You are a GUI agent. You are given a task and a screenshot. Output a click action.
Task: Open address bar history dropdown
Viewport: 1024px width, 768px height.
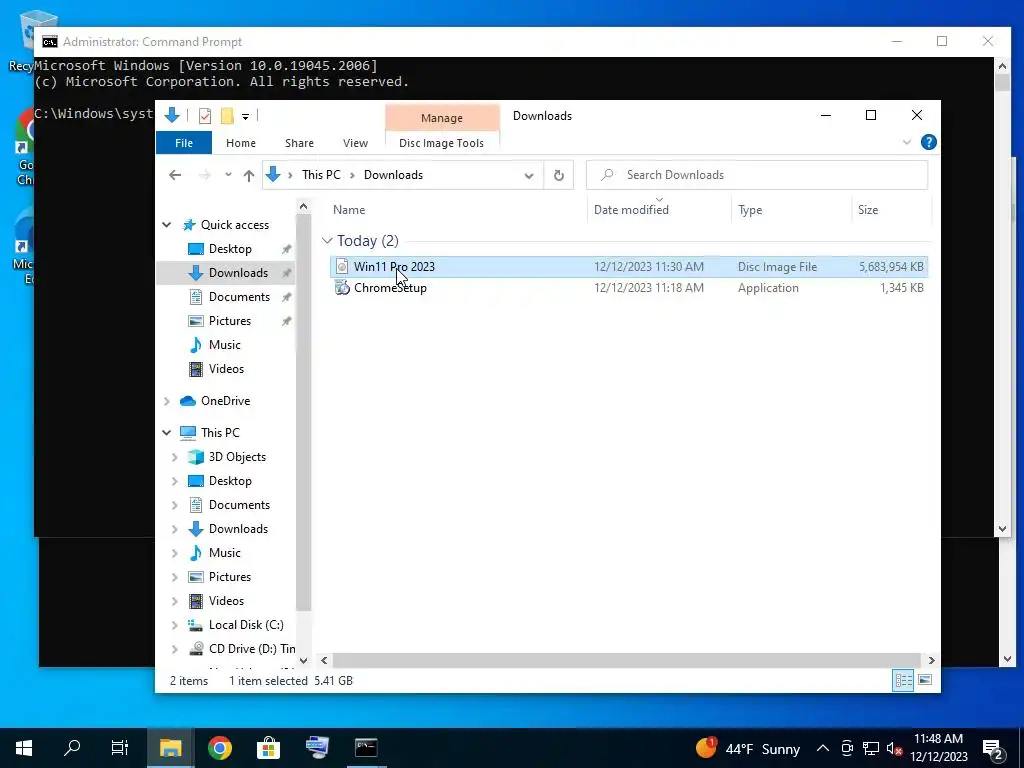529,175
